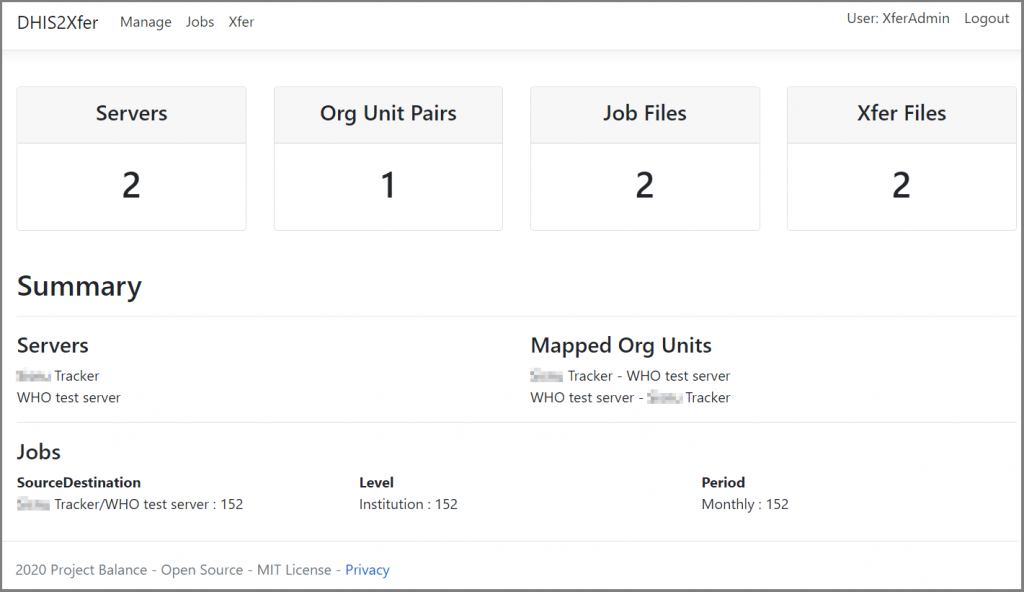
Task: Log out using the Logout link
Action: click(x=986, y=19)
